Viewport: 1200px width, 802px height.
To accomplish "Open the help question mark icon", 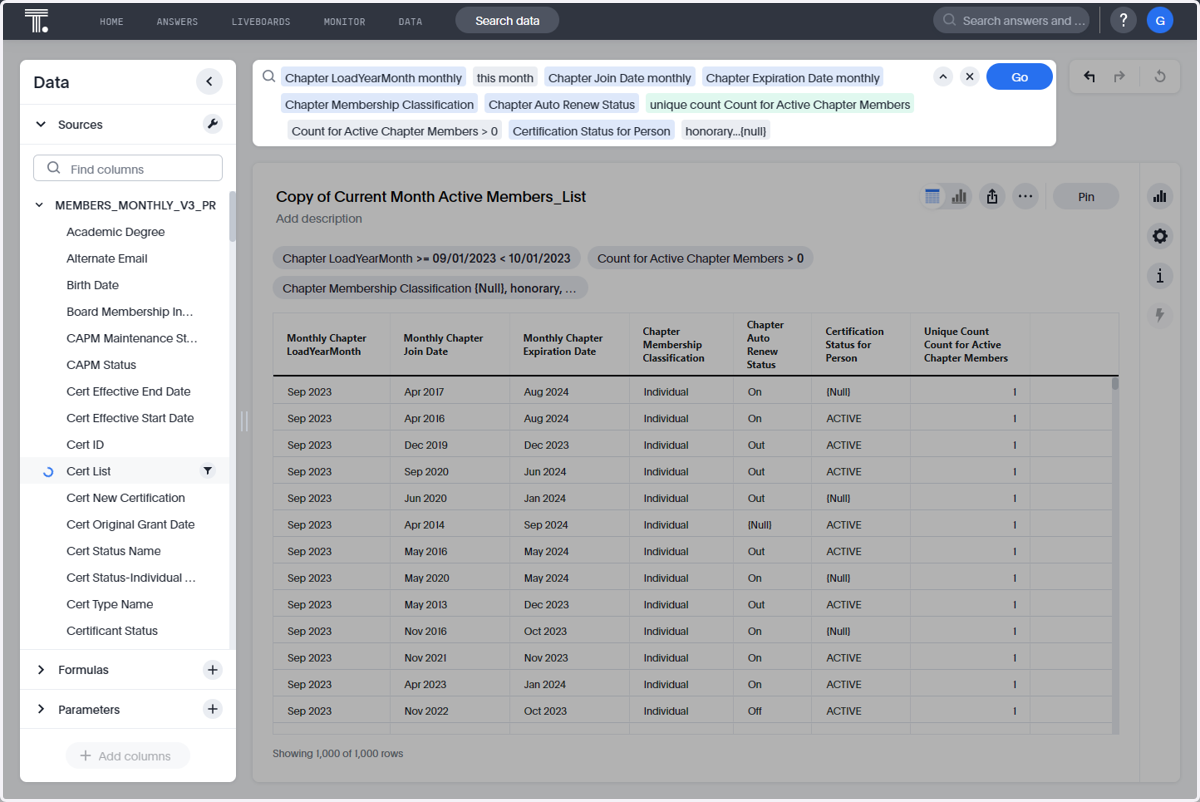I will point(1123,20).
